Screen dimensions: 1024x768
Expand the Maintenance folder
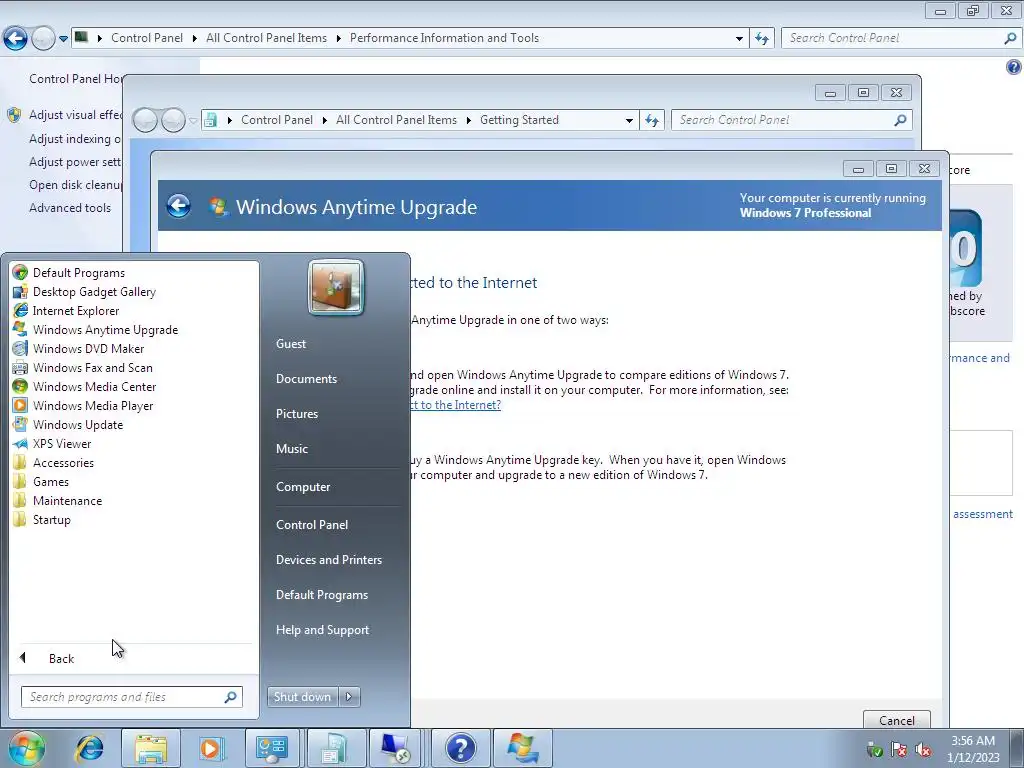tap(67, 501)
